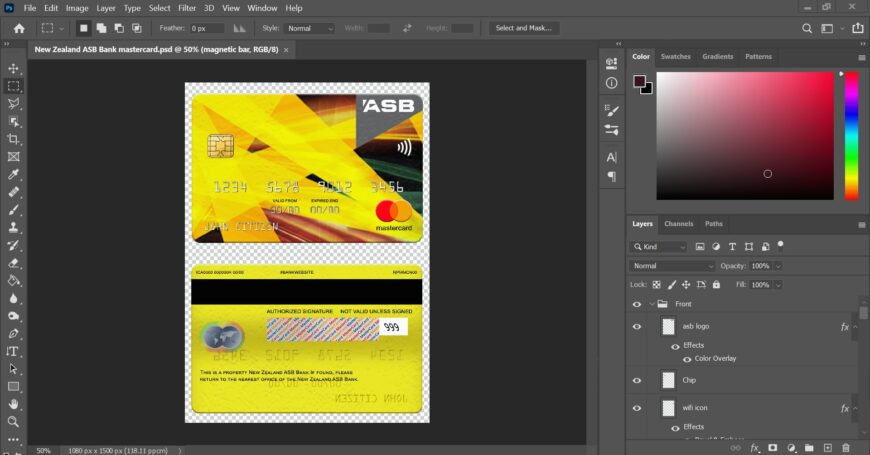Hide the asb logo layer
The height and width of the screenshot is (455, 870).
coord(637,326)
